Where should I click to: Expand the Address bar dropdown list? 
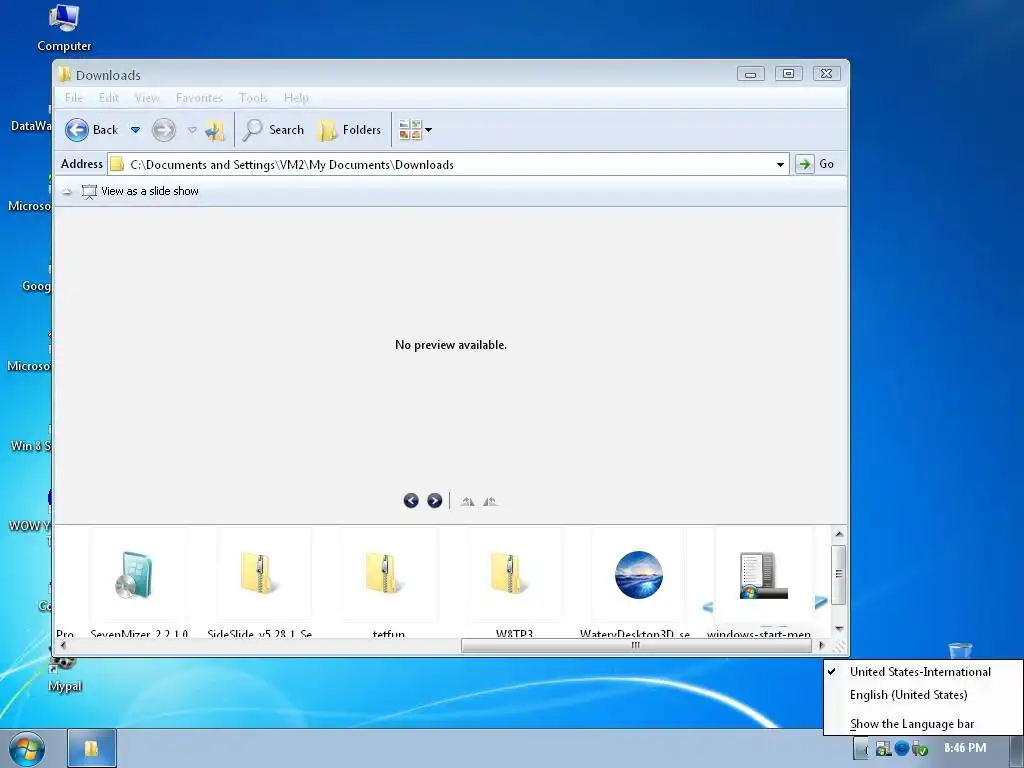click(x=780, y=165)
